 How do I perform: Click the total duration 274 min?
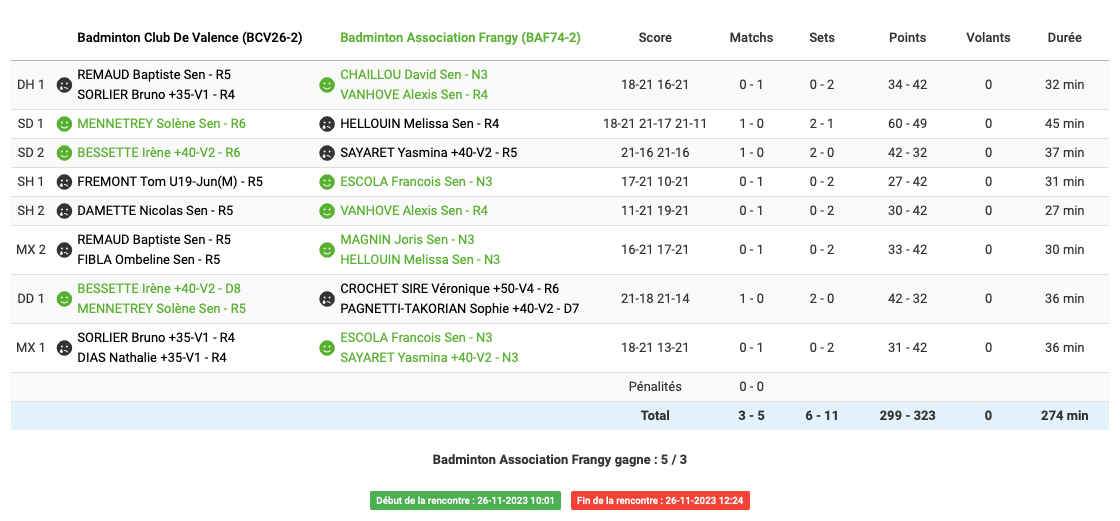(1064, 415)
